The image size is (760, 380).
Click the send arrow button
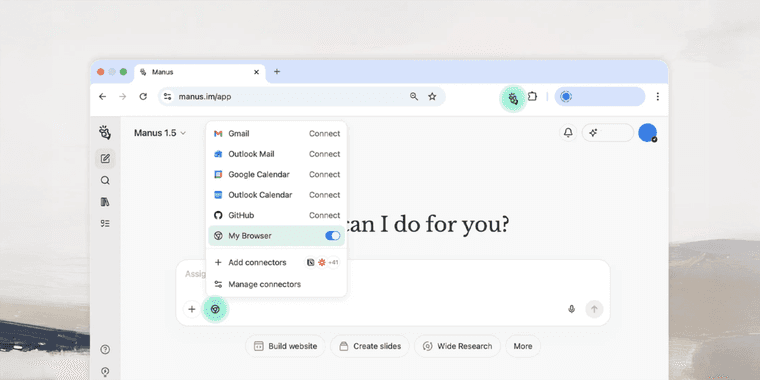pos(594,309)
